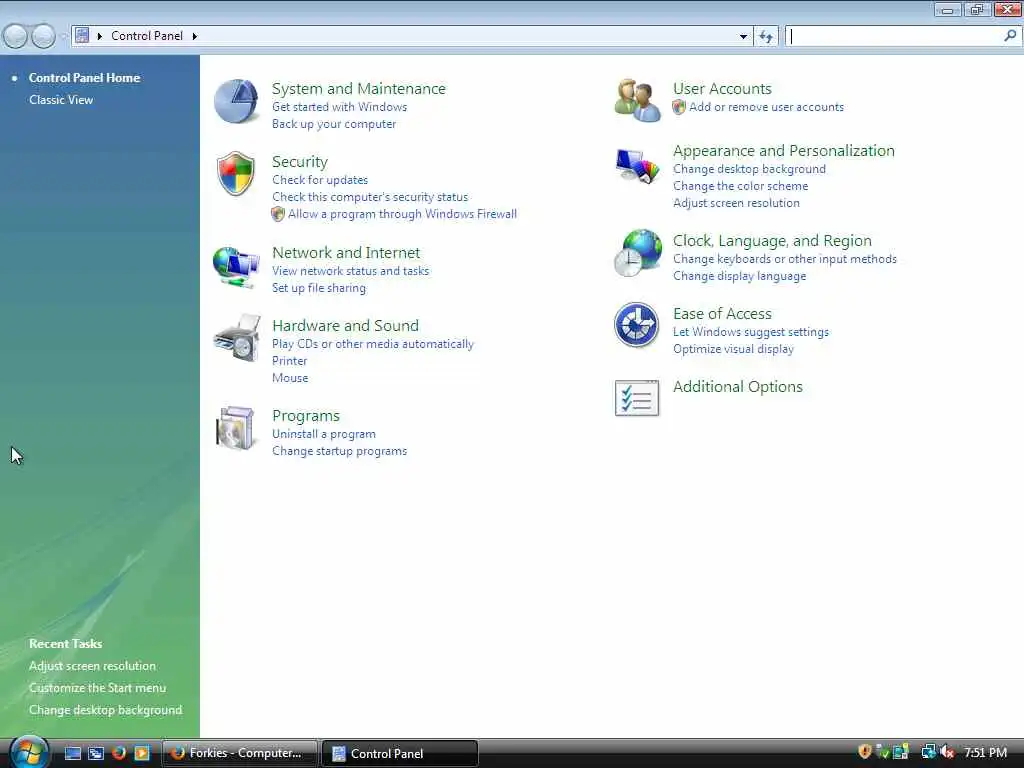Click the Programs software box icon
1024x768 pixels.
click(235, 428)
